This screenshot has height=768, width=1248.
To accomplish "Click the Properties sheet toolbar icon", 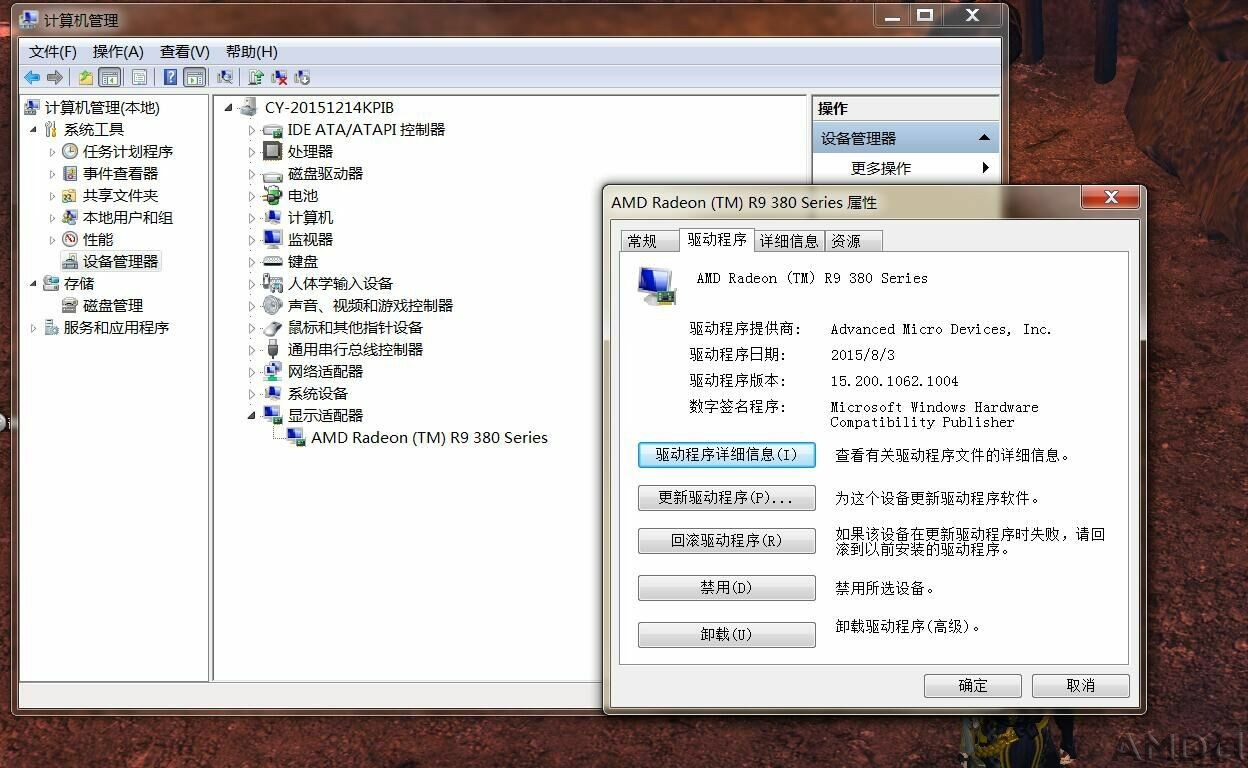I will click(139, 77).
